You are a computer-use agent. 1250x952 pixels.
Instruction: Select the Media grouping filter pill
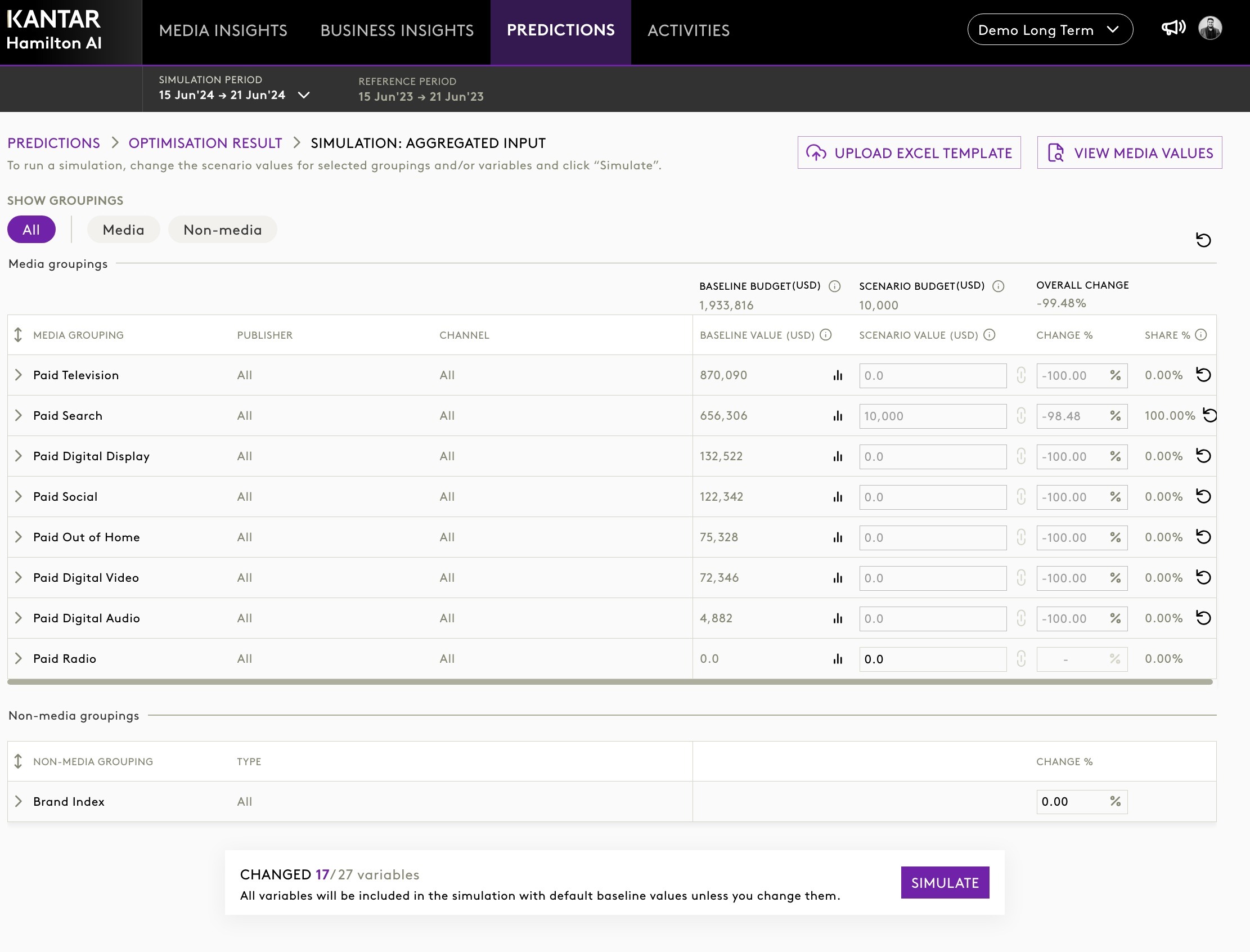point(123,230)
